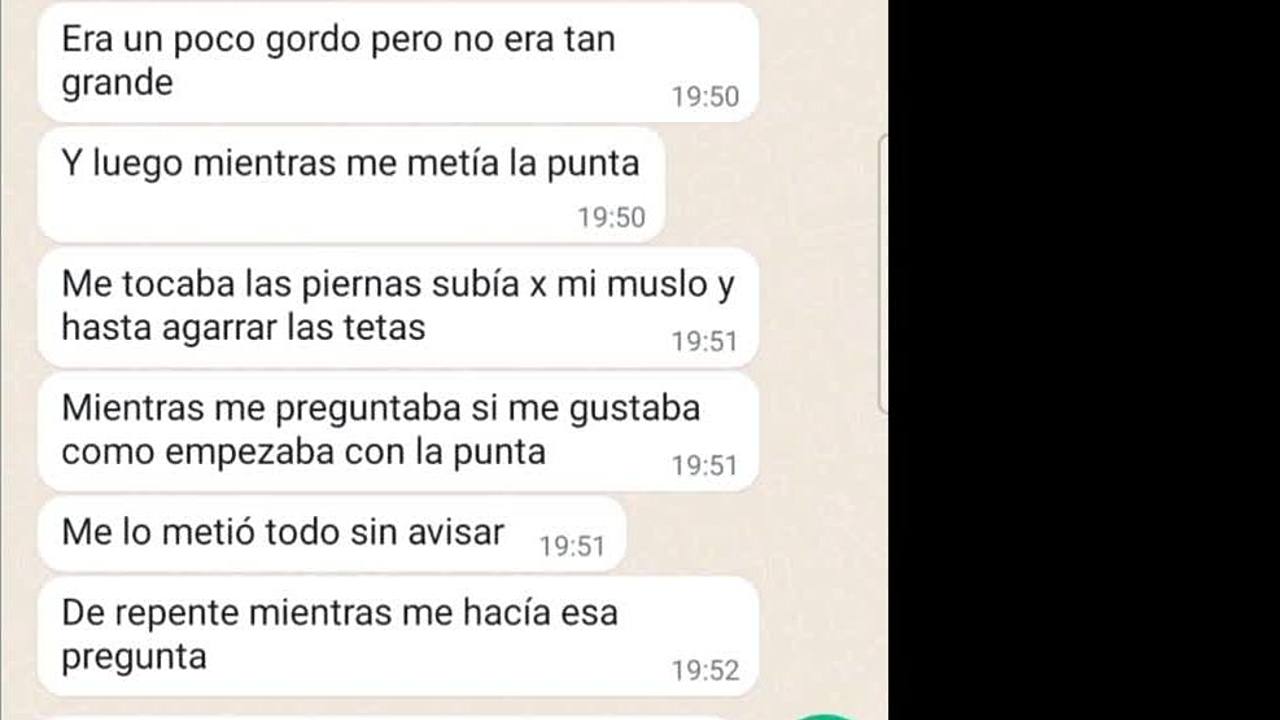The width and height of the screenshot is (1280, 720).
Task: Click the word "pregunta" in last message
Action: point(134,657)
